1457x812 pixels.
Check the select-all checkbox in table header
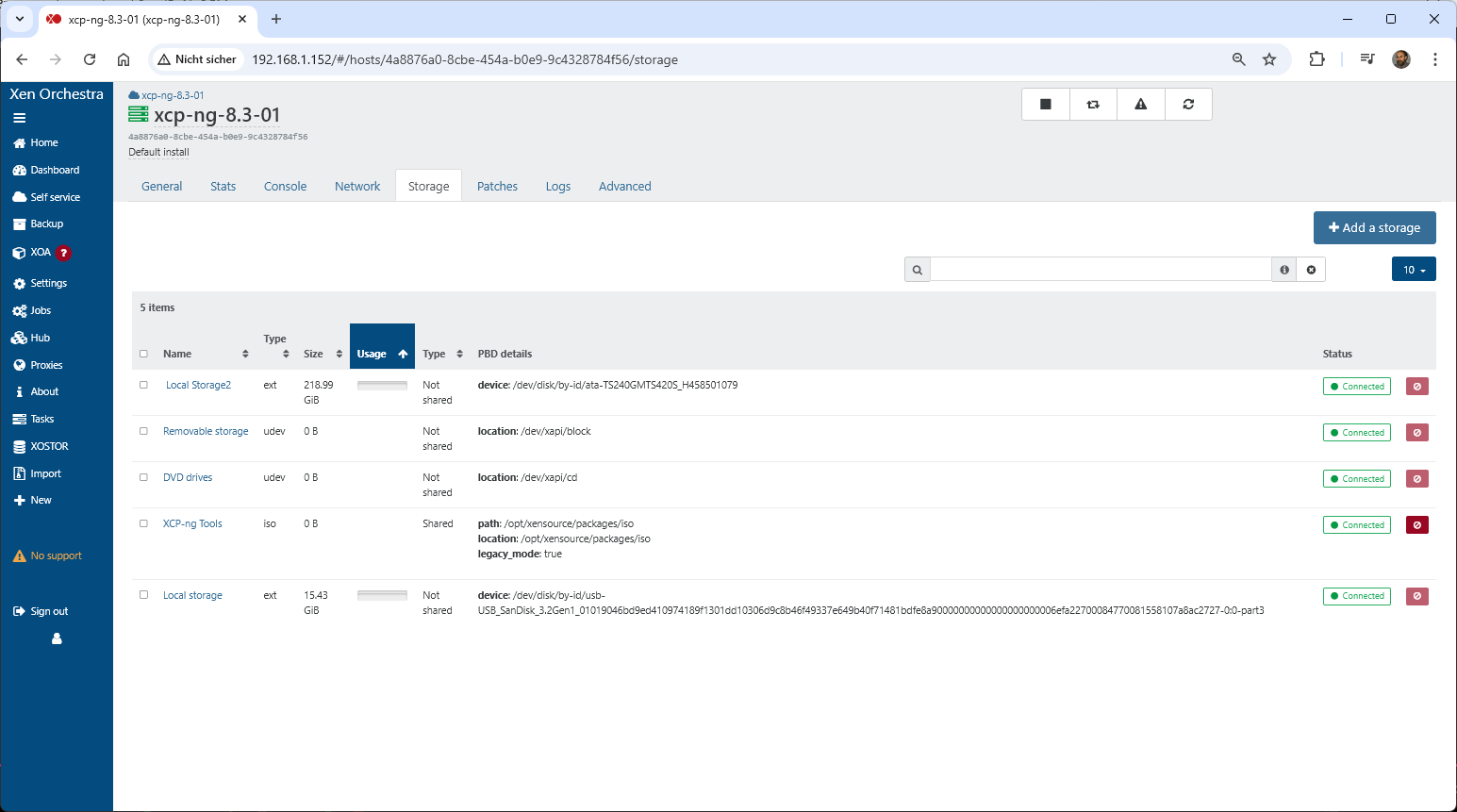point(144,354)
